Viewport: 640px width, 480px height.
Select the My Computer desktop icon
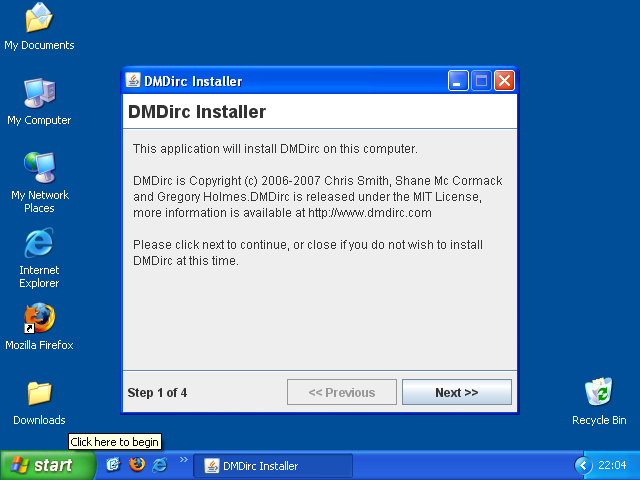pyautogui.click(x=39, y=102)
